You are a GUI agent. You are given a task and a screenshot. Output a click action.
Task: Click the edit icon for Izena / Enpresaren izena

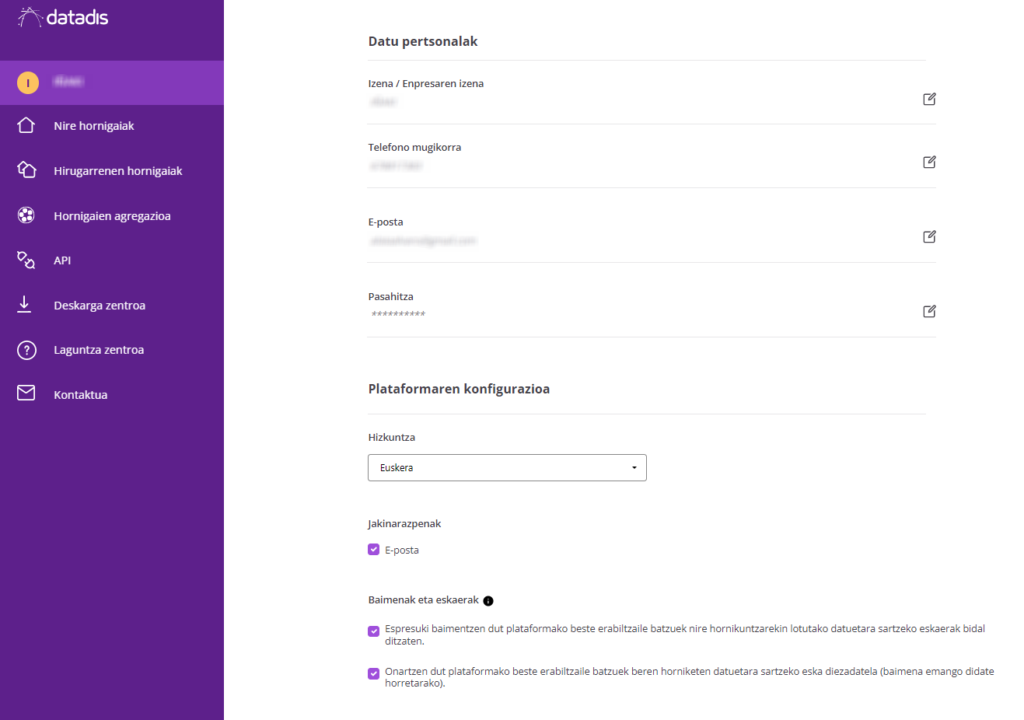click(x=929, y=99)
